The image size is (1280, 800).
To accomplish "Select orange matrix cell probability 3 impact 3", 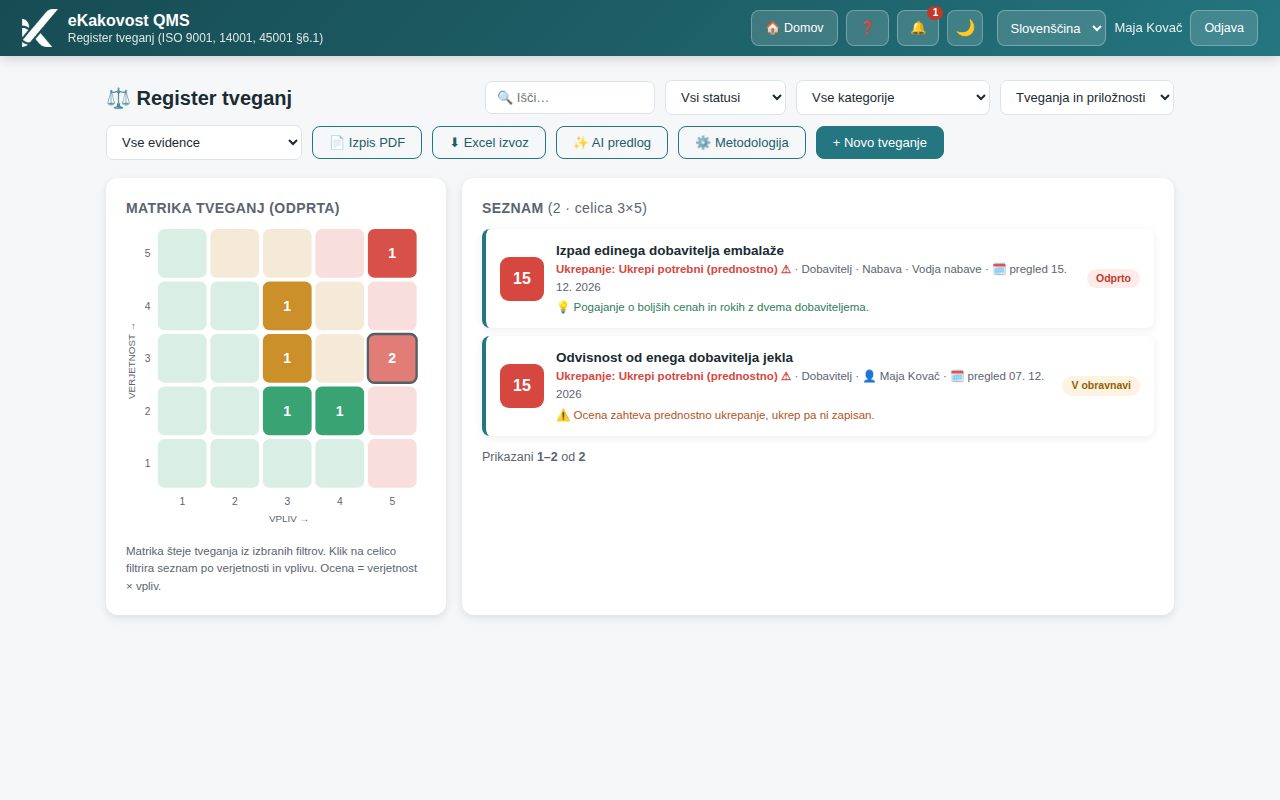I will pos(287,358).
